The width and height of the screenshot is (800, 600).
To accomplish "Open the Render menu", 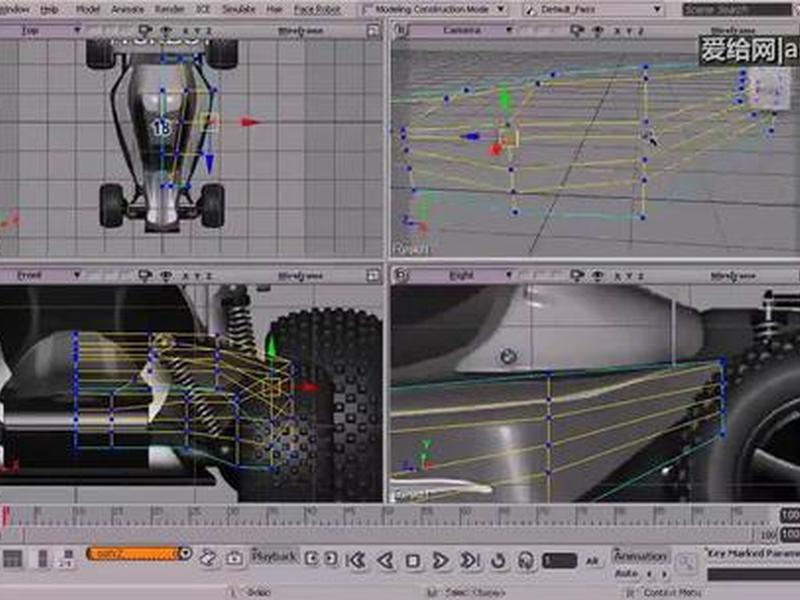I will click(x=169, y=9).
